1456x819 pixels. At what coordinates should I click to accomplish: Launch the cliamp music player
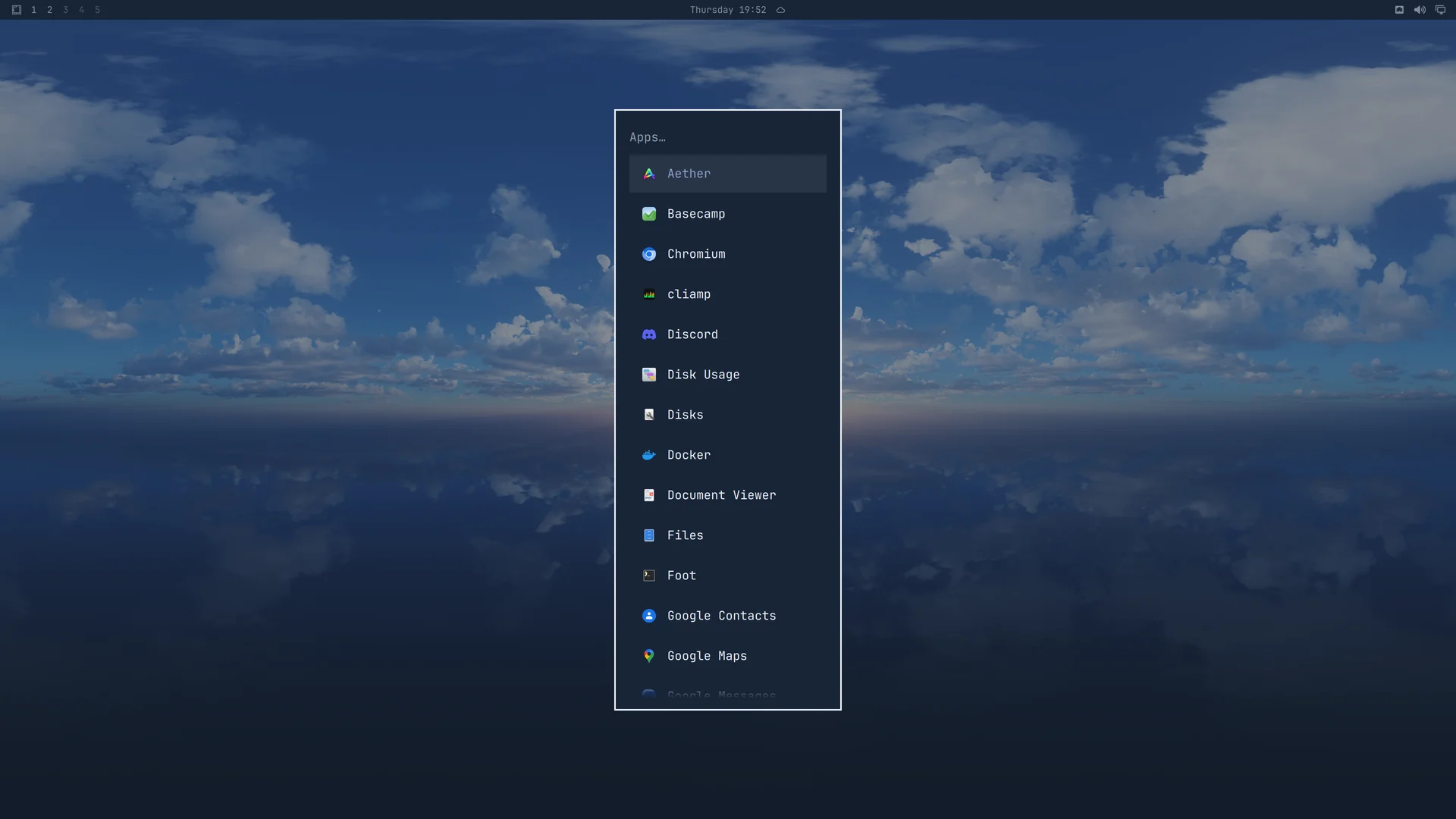727,294
